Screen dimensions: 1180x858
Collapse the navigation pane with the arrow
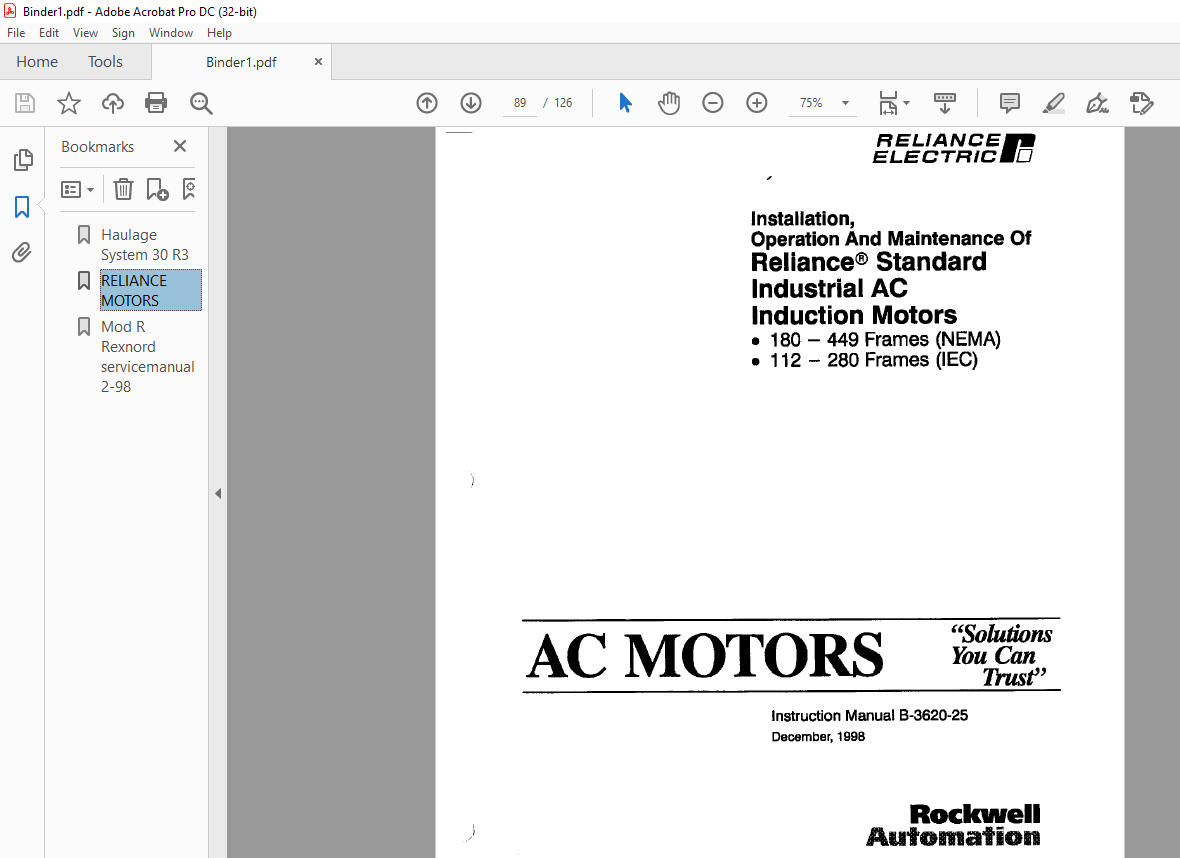(218, 494)
